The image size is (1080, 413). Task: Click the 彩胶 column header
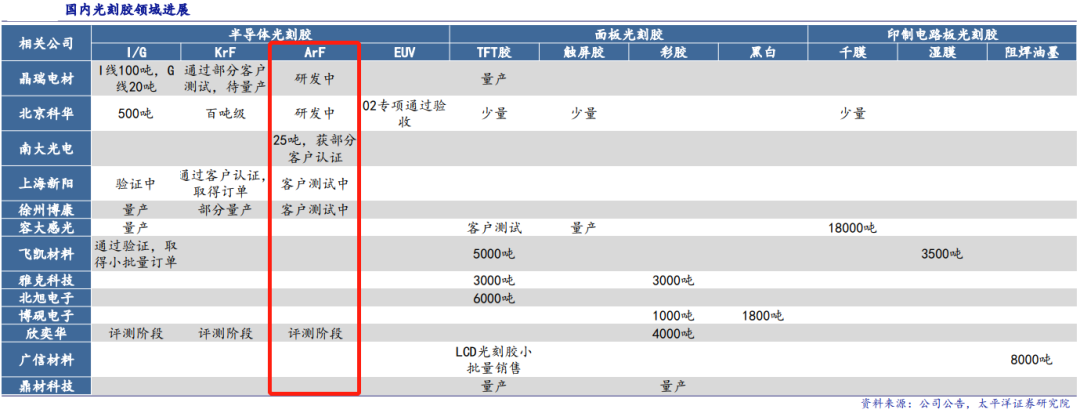pyautogui.click(x=673, y=52)
